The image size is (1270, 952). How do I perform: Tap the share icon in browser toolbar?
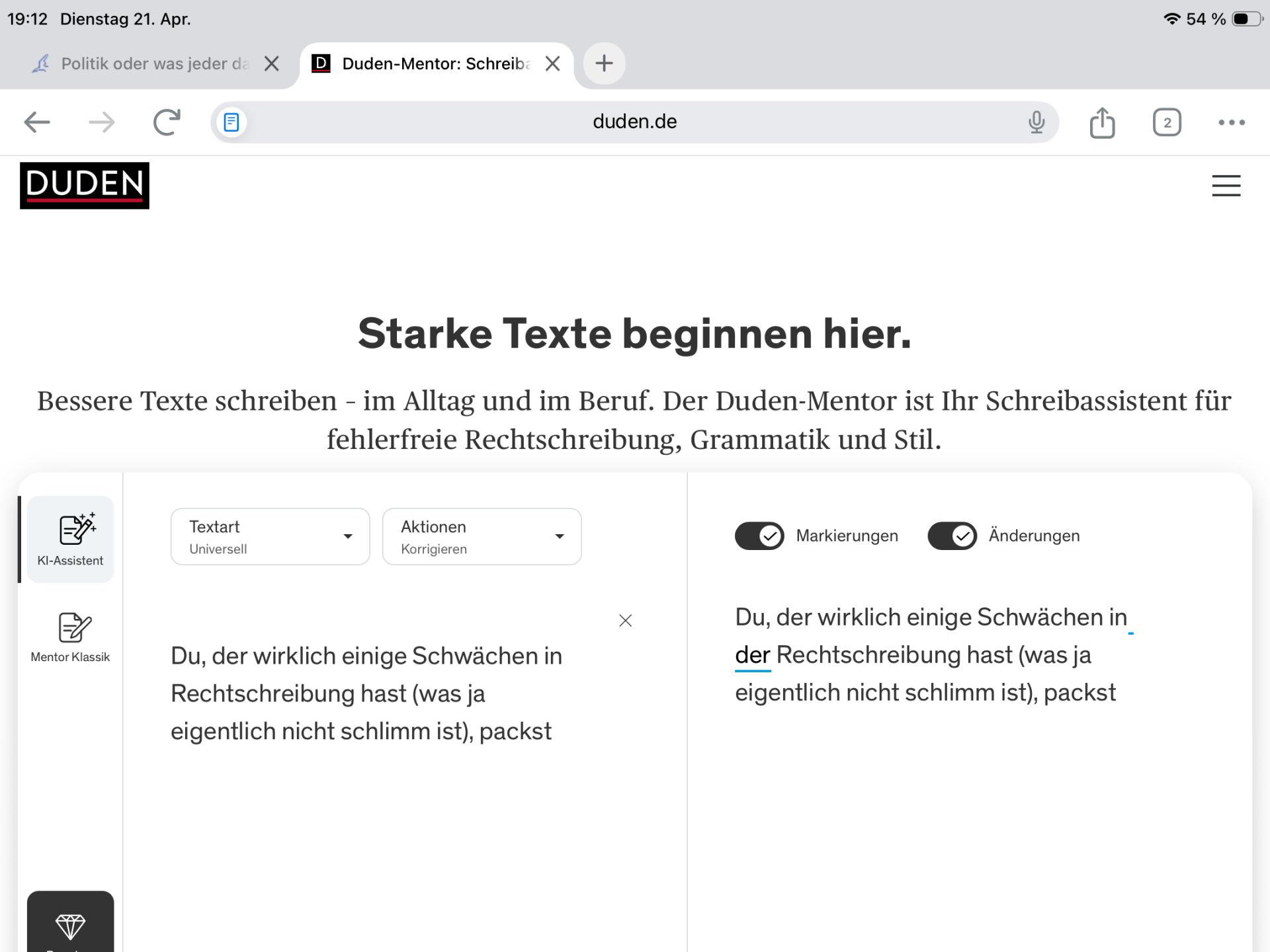pyautogui.click(x=1102, y=122)
